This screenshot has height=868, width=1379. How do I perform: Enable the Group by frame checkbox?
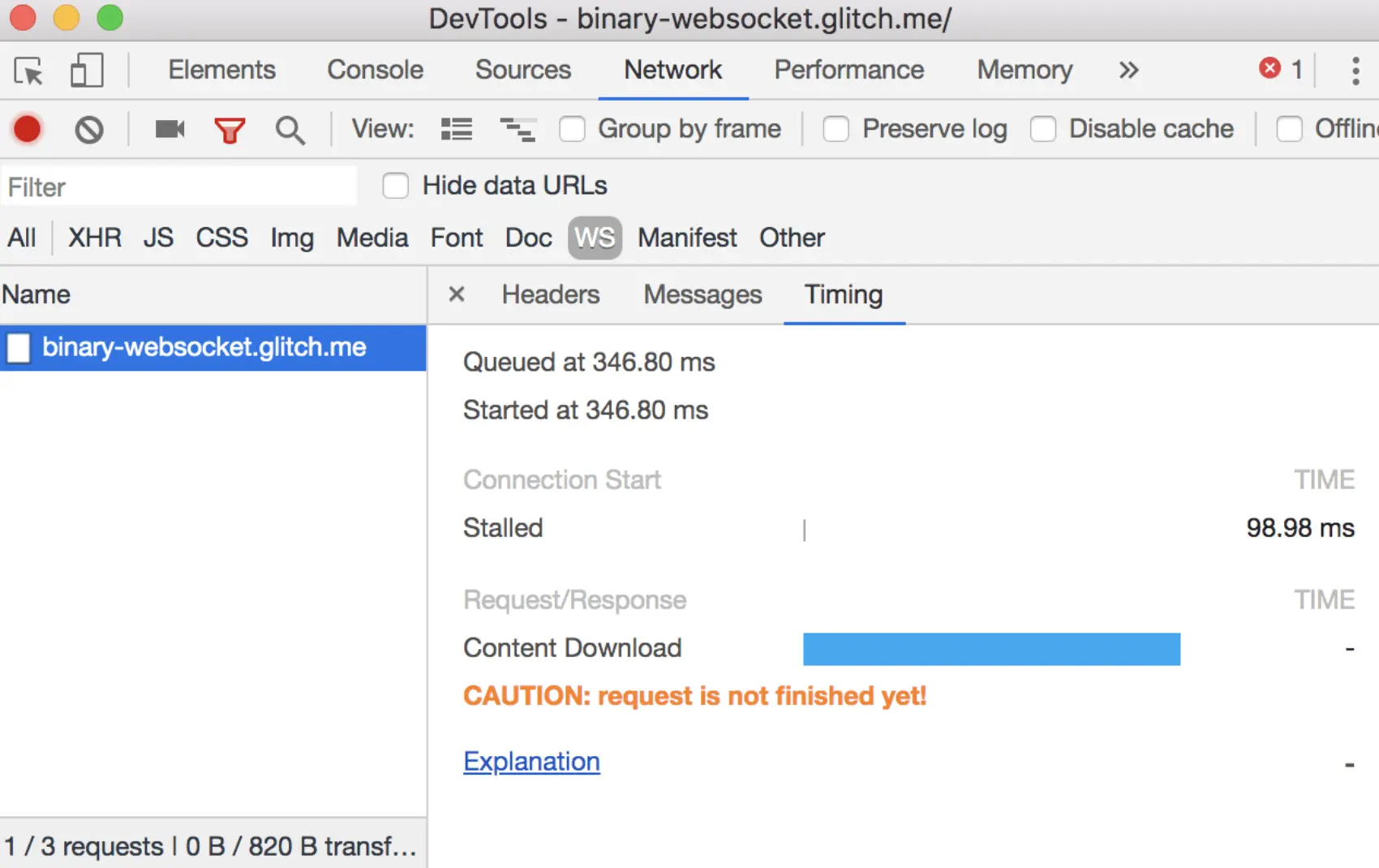point(573,129)
